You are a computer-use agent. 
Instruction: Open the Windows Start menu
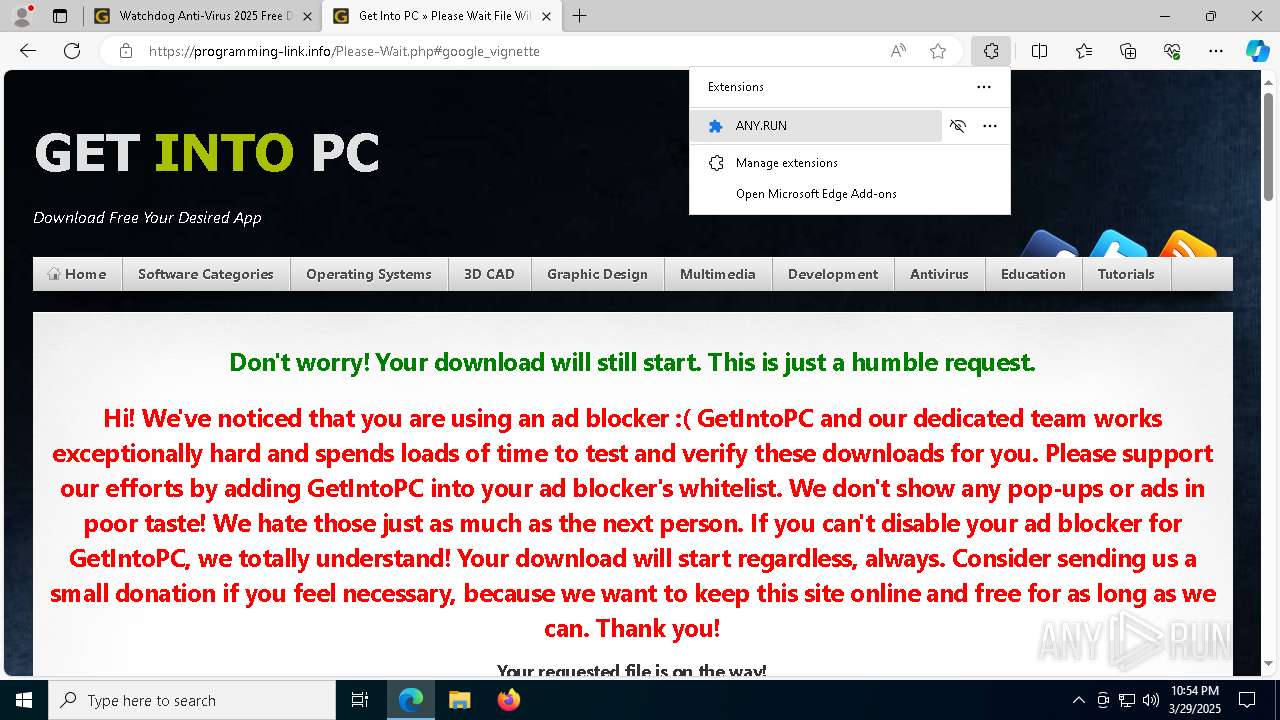point(24,700)
